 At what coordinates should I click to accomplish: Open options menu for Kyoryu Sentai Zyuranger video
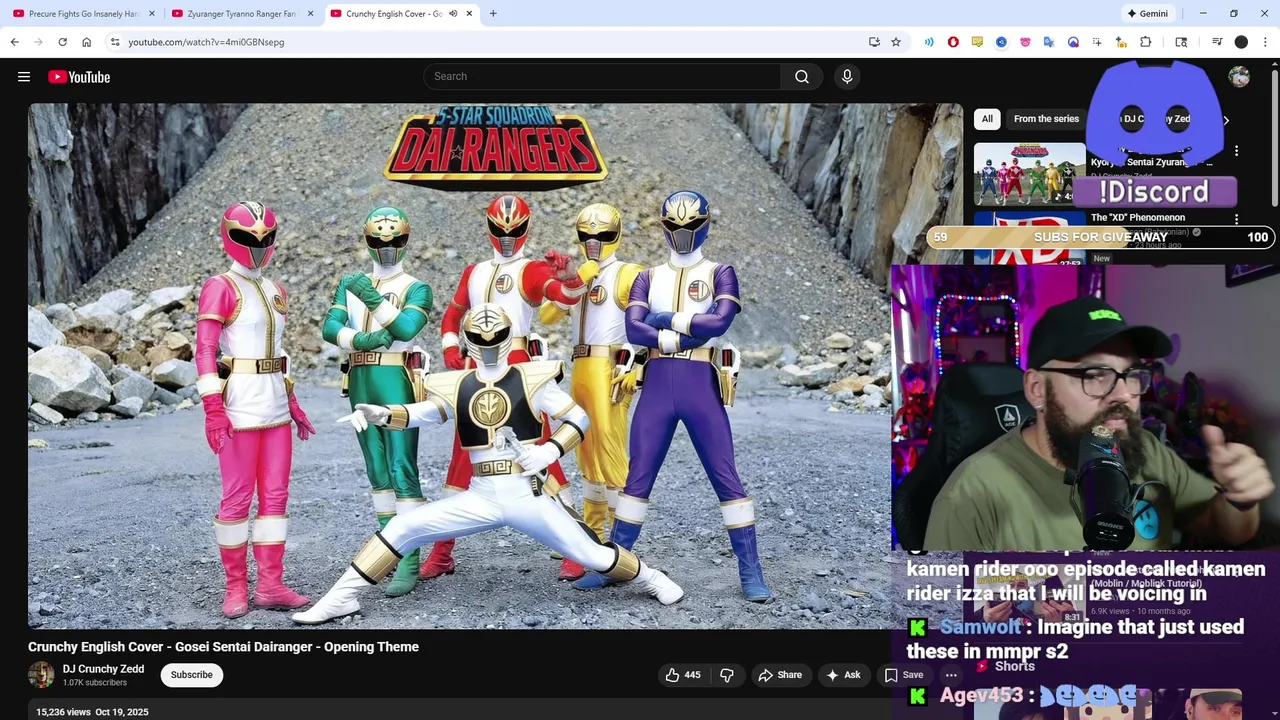click(1237, 151)
